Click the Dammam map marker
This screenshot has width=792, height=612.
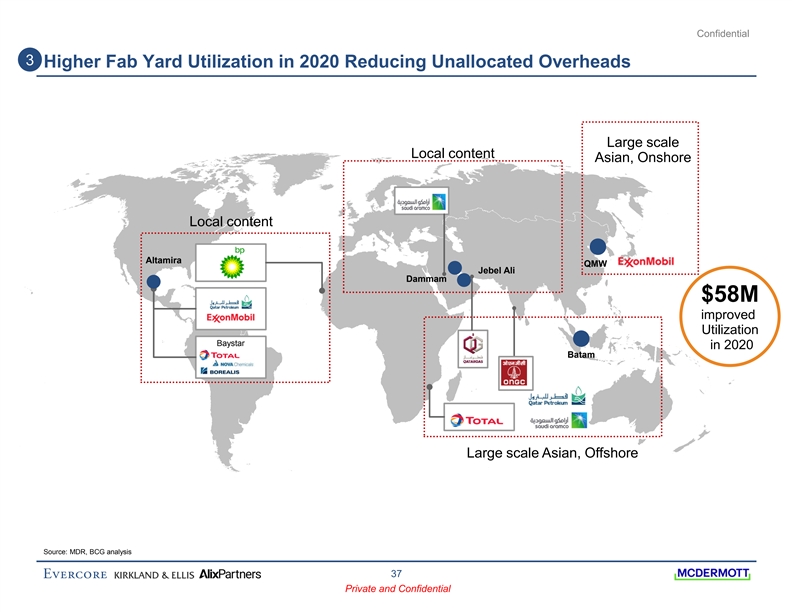[x=465, y=280]
